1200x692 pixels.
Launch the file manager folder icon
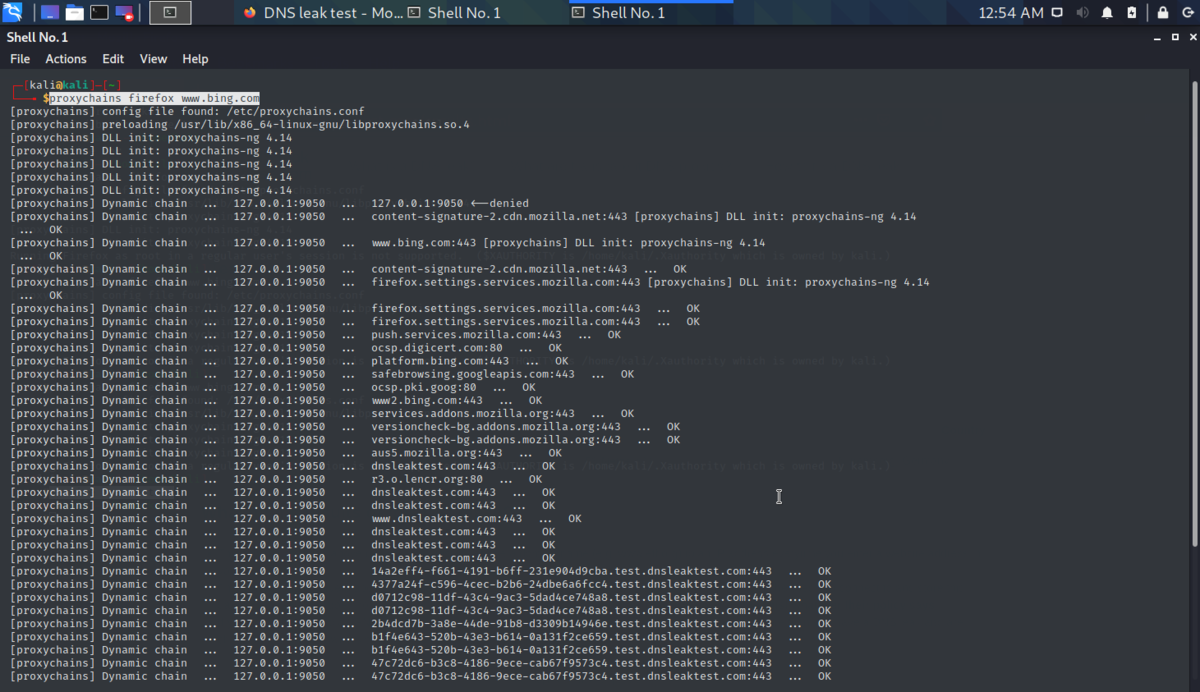click(74, 13)
